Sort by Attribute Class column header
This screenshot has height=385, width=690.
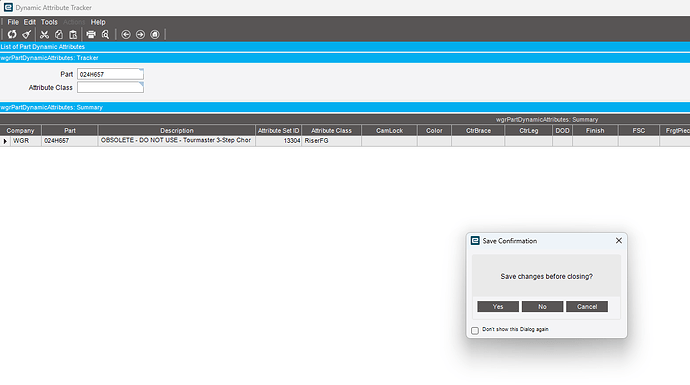pyautogui.click(x=331, y=130)
